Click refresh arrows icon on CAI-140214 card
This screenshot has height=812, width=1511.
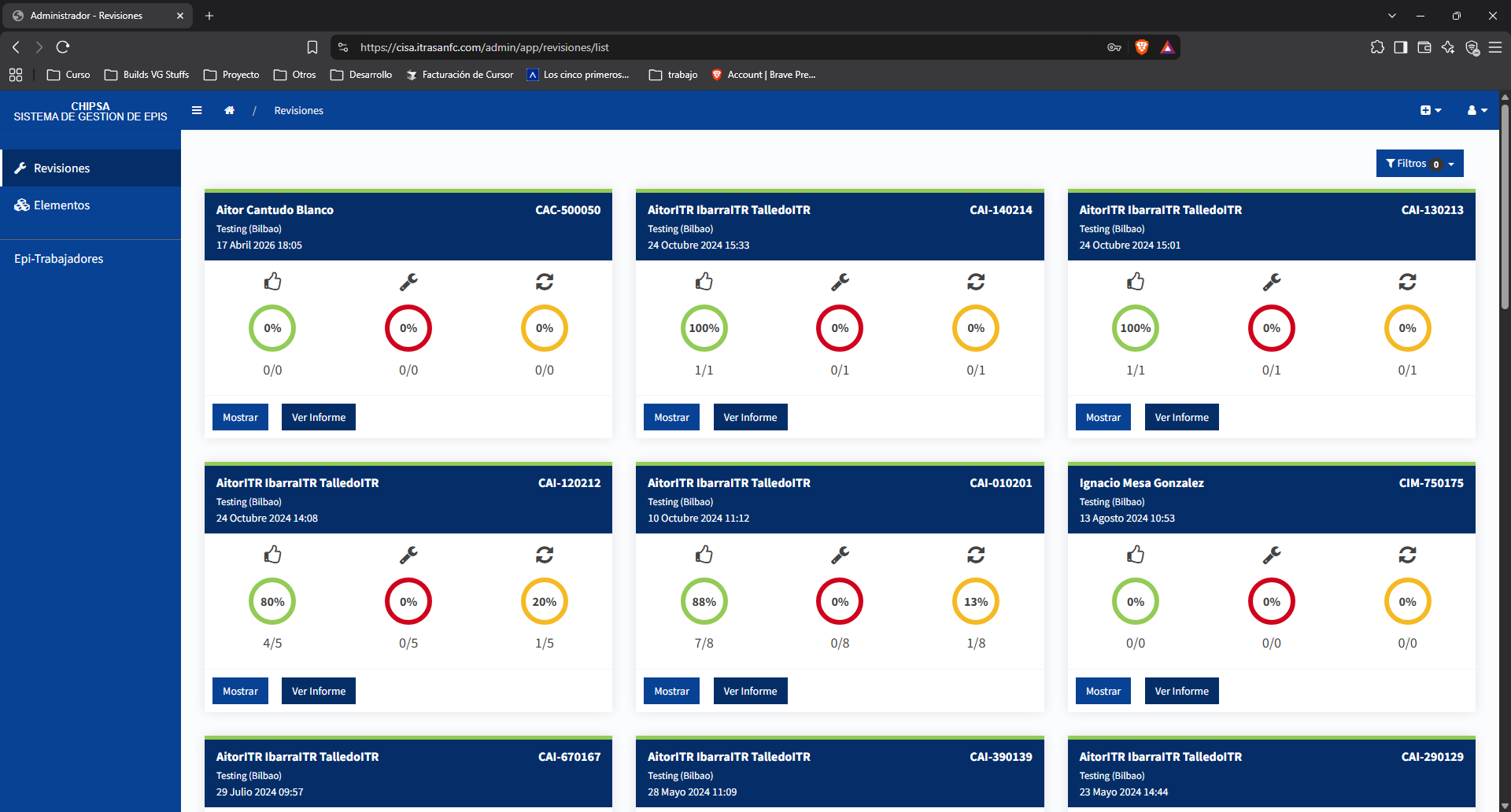click(976, 282)
